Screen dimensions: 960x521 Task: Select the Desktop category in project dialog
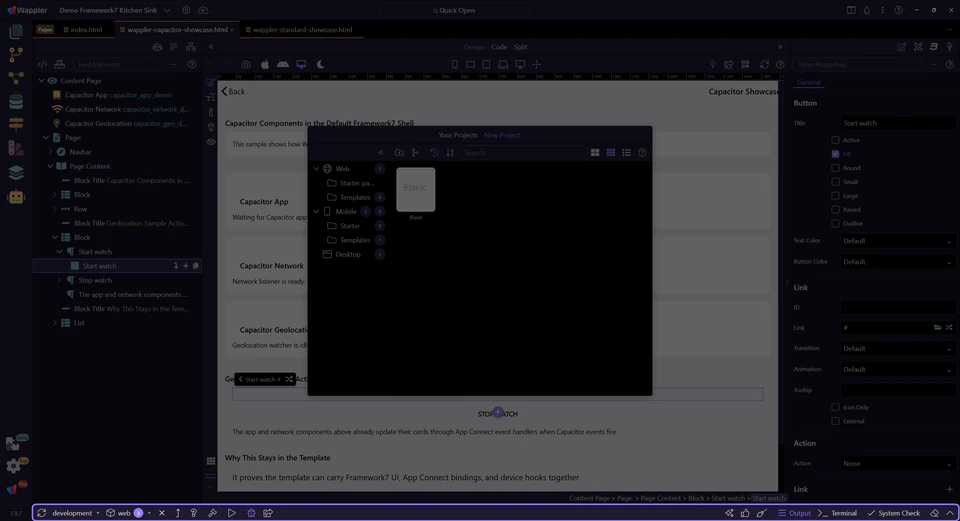(x=348, y=254)
